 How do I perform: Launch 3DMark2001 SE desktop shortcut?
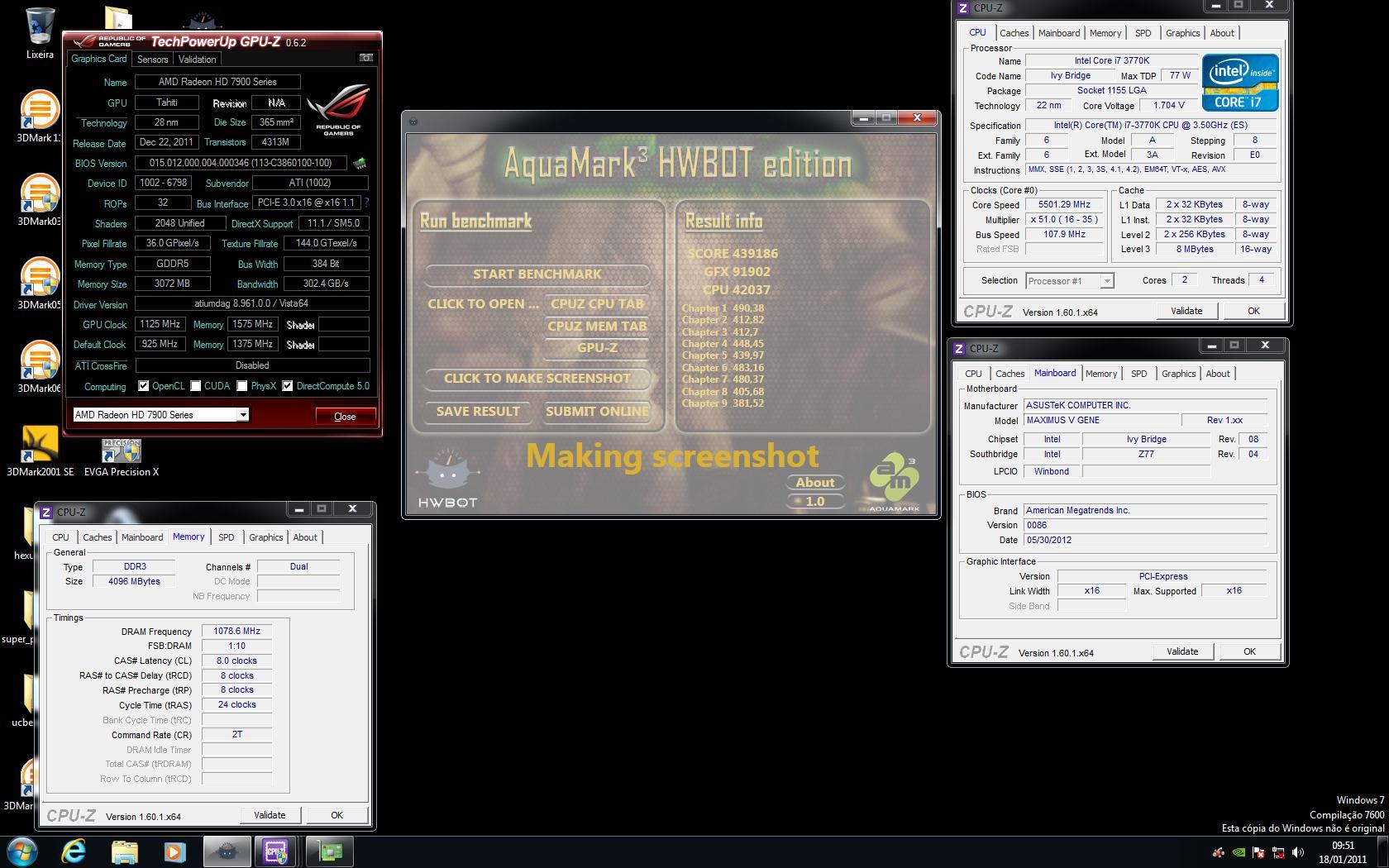[39, 451]
